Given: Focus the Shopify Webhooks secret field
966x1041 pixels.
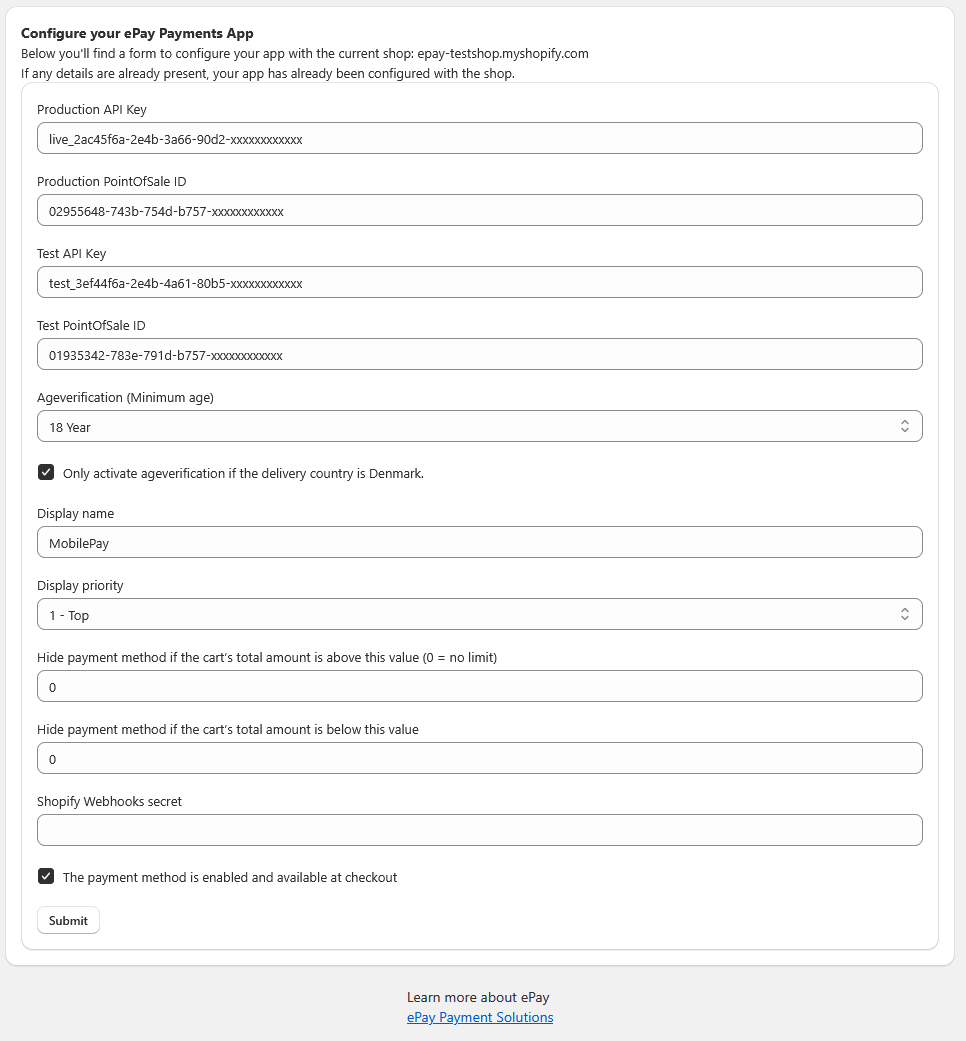Looking at the screenshot, I should 480,830.
